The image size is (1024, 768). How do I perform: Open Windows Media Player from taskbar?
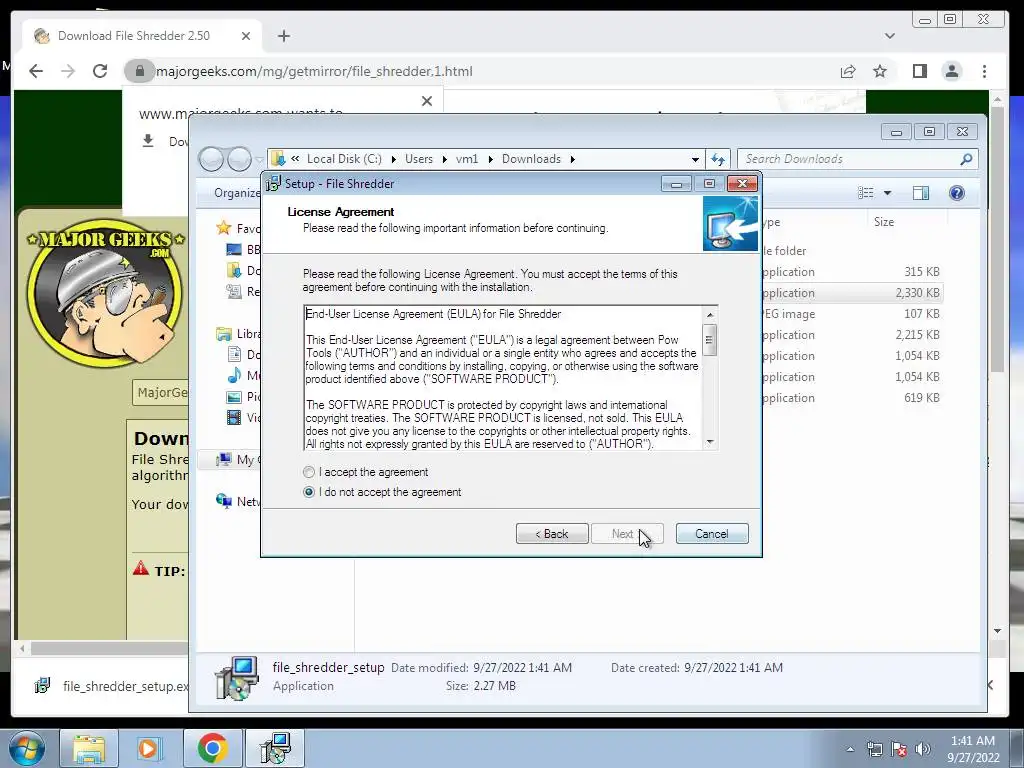[150, 748]
